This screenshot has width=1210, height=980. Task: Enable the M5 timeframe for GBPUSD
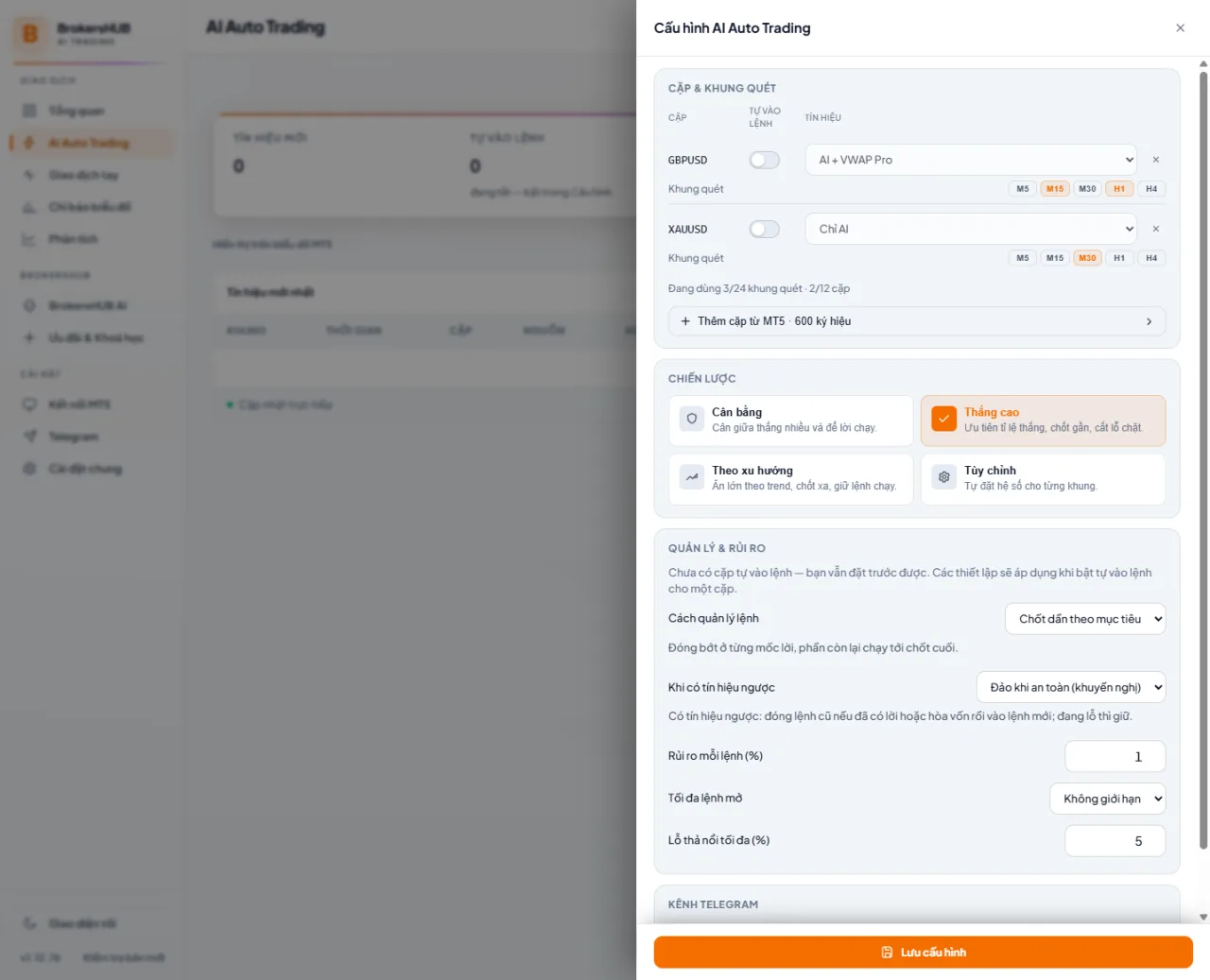1023,189
